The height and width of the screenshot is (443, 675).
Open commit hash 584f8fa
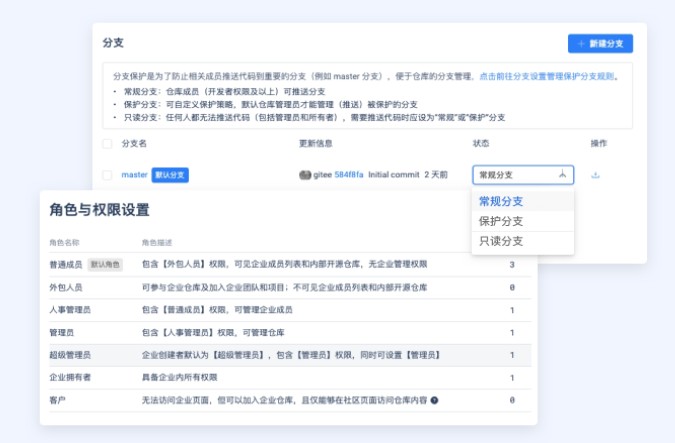click(x=349, y=175)
